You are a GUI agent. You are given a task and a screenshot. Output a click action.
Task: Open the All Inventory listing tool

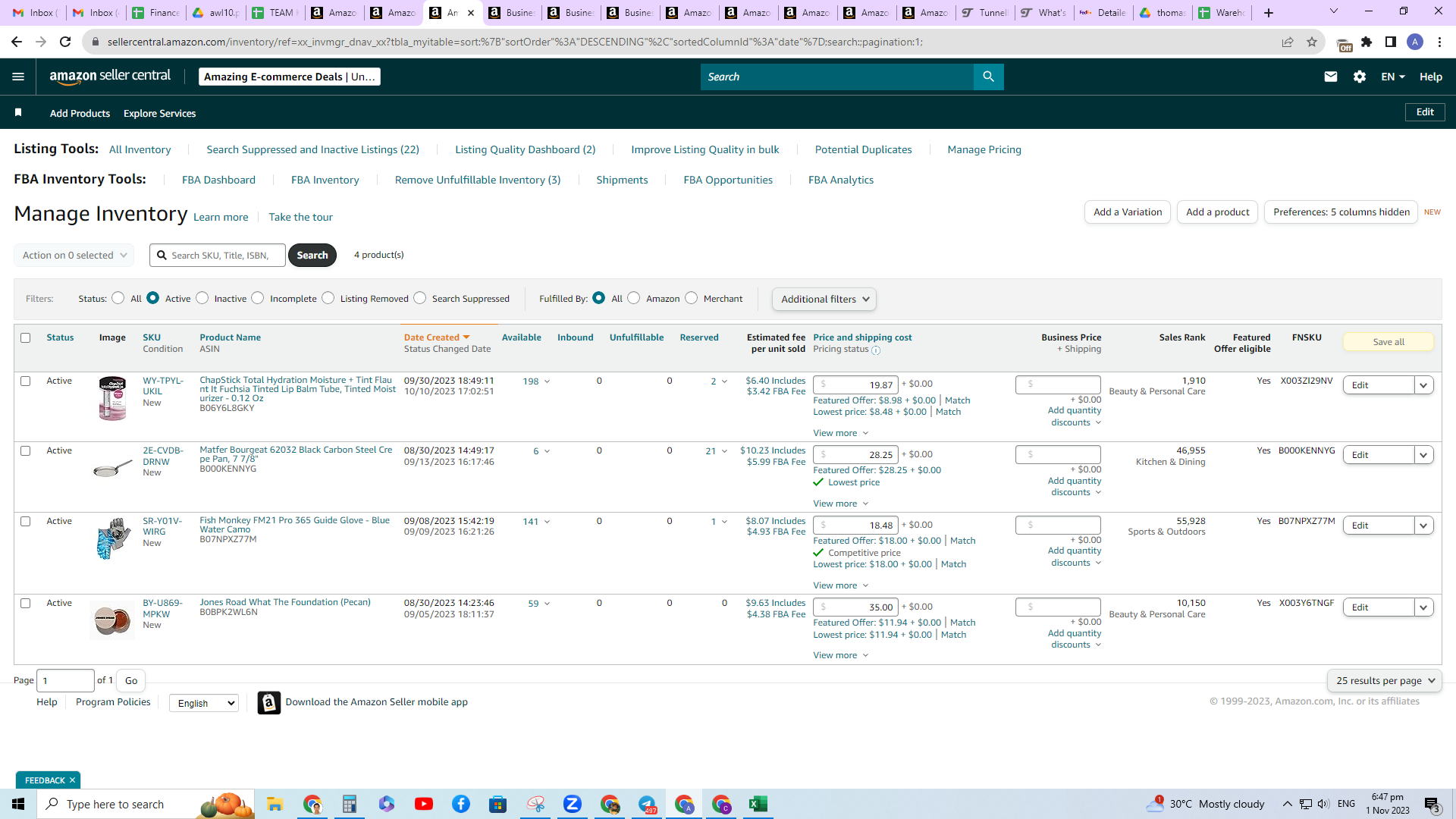tap(140, 149)
